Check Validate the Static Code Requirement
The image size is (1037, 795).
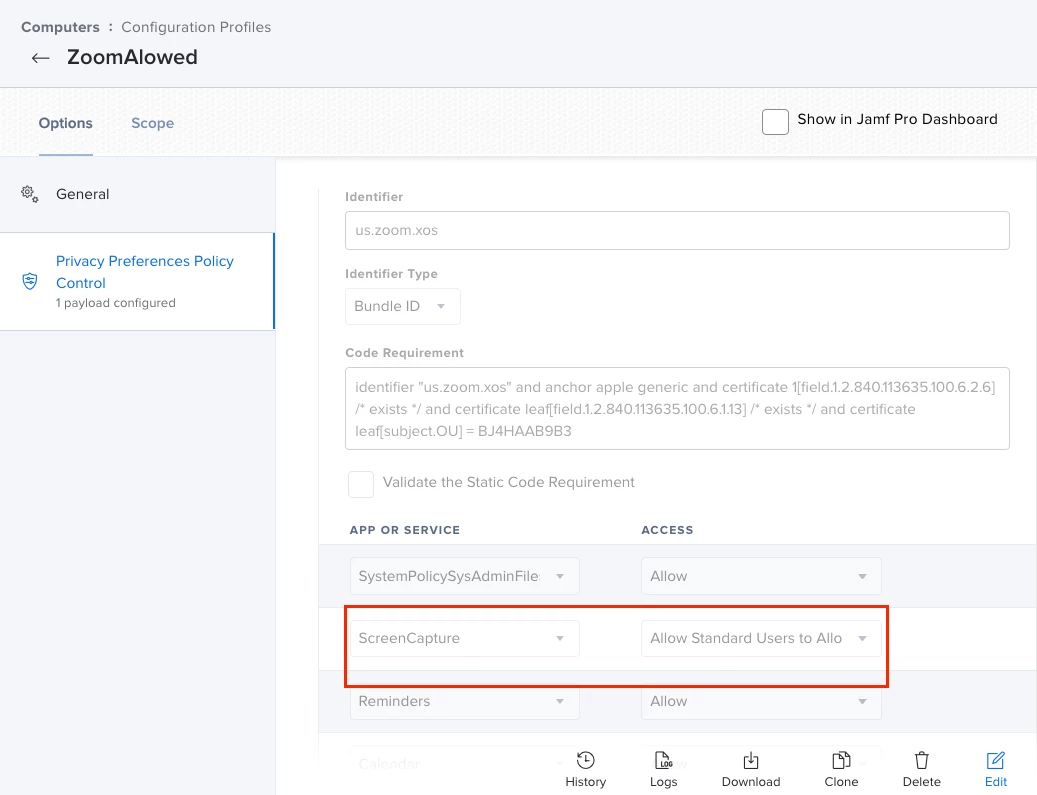pos(361,484)
